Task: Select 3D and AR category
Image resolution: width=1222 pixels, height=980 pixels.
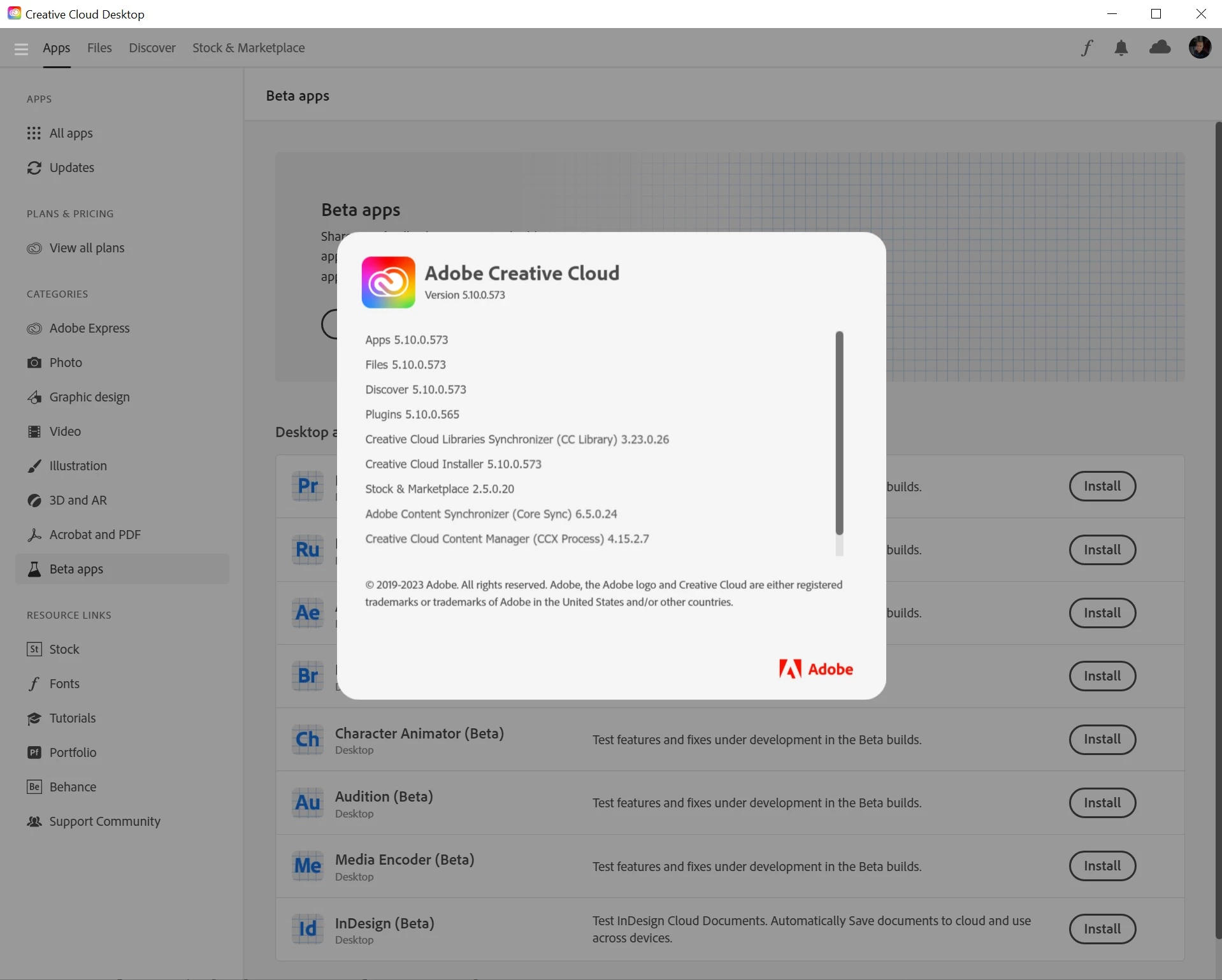Action: point(122,500)
